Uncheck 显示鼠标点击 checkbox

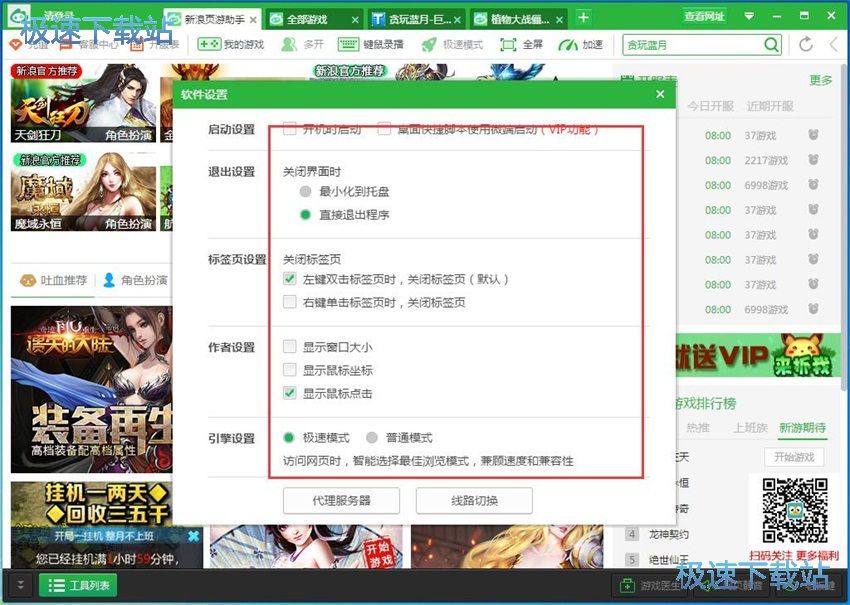click(x=290, y=393)
